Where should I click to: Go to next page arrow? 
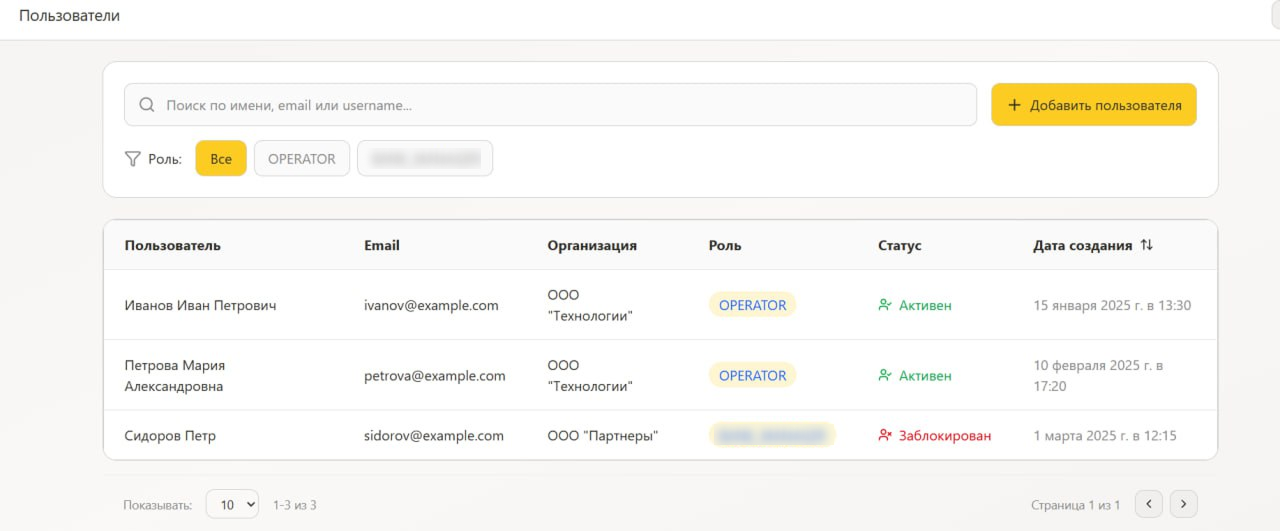(x=1184, y=504)
